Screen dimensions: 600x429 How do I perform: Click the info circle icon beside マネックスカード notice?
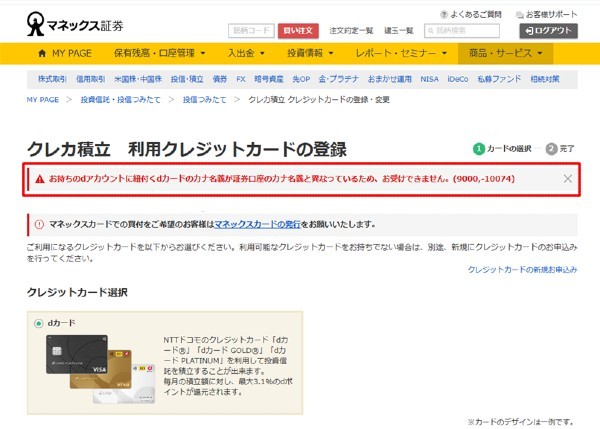(x=39, y=224)
